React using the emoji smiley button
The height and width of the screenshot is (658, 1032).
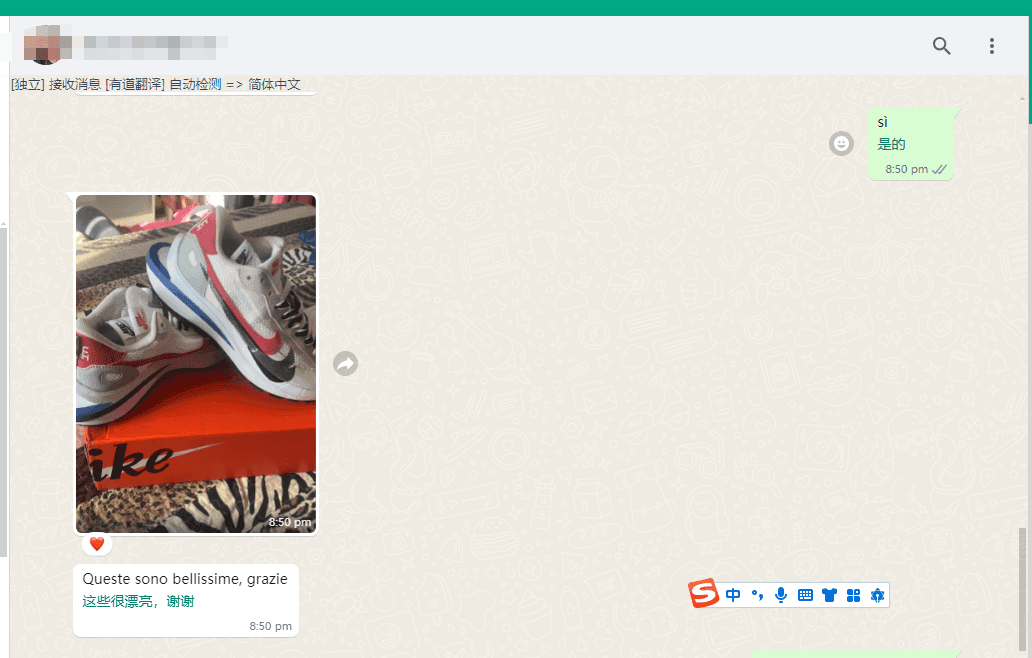pos(840,143)
